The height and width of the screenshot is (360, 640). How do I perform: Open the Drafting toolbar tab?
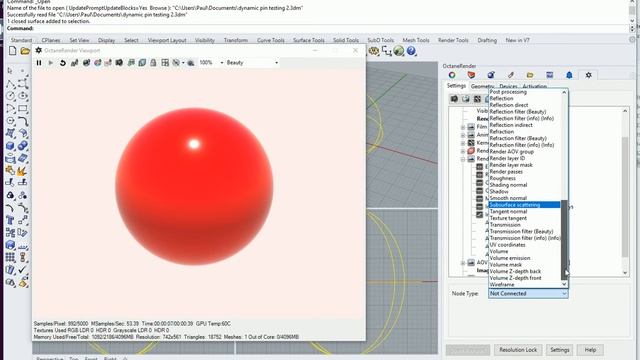487,40
